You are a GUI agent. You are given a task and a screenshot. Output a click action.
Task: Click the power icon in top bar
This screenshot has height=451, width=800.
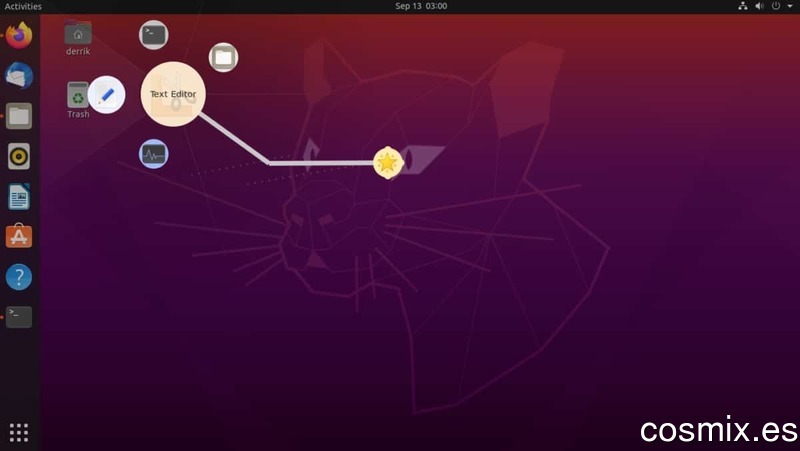pyautogui.click(x=776, y=6)
